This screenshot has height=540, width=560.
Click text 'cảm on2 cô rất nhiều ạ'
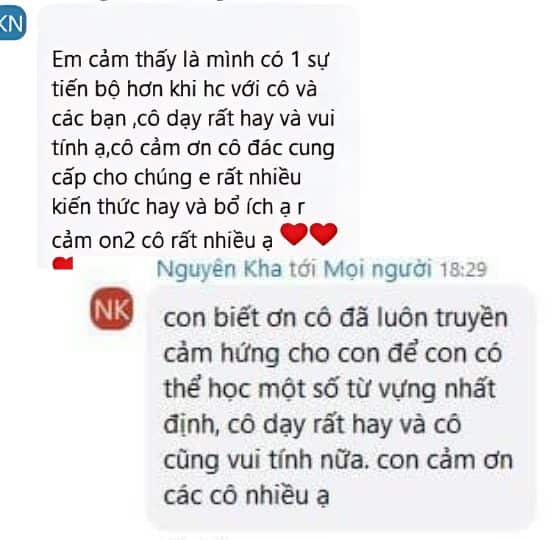(x=162, y=240)
